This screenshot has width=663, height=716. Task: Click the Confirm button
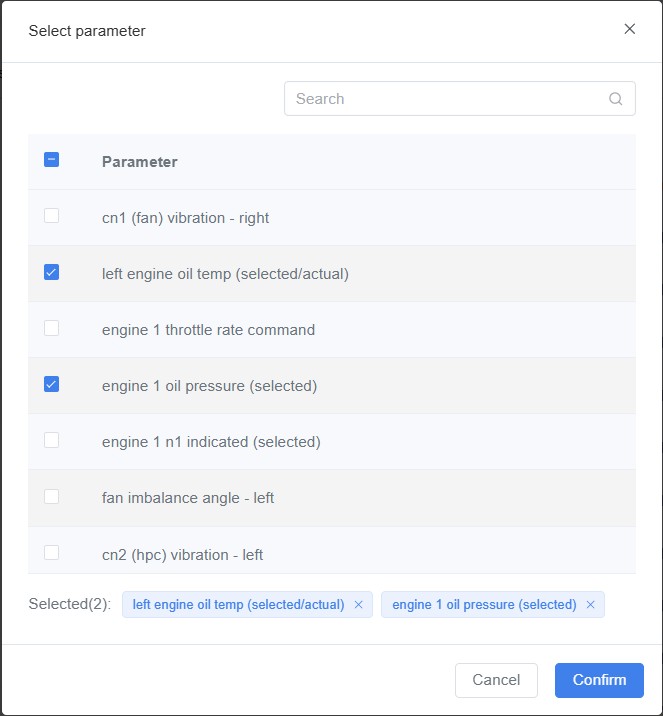coord(599,680)
